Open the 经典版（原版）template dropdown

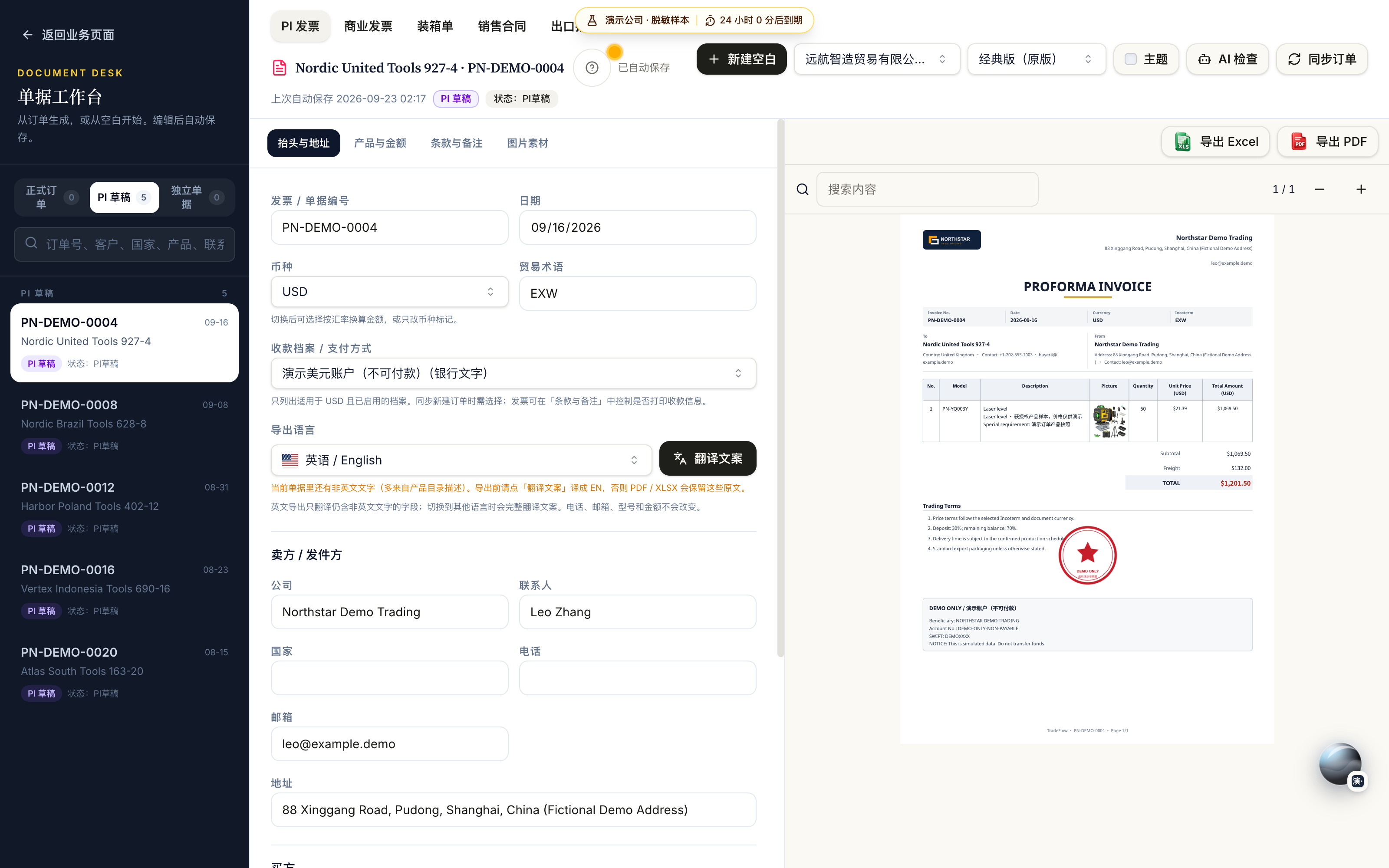click(x=1037, y=59)
